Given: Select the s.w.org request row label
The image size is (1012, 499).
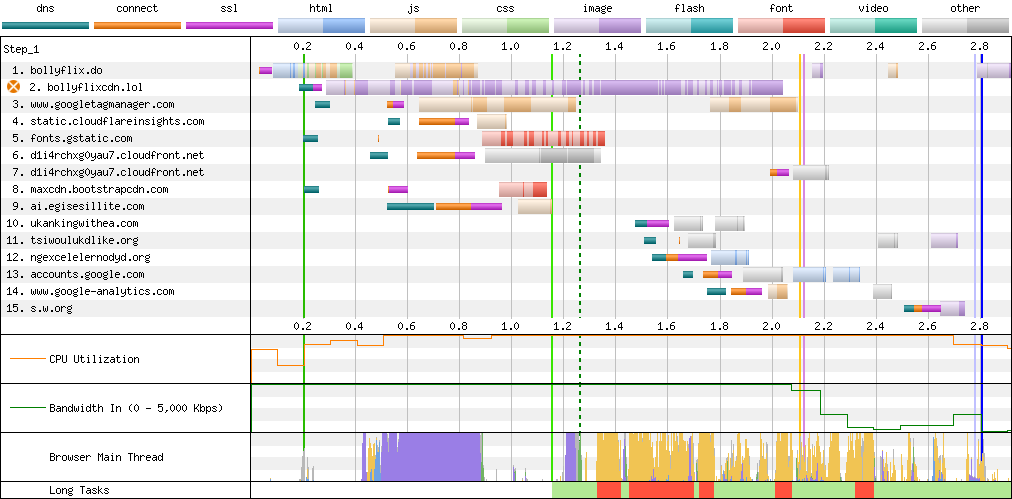Looking at the screenshot, I should 53,308.
